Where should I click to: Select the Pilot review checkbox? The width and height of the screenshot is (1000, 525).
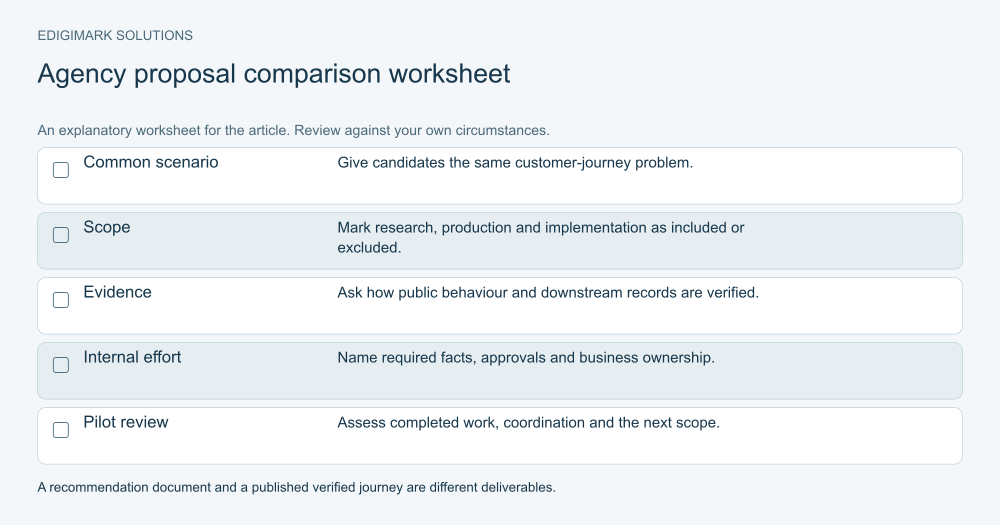point(61,430)
